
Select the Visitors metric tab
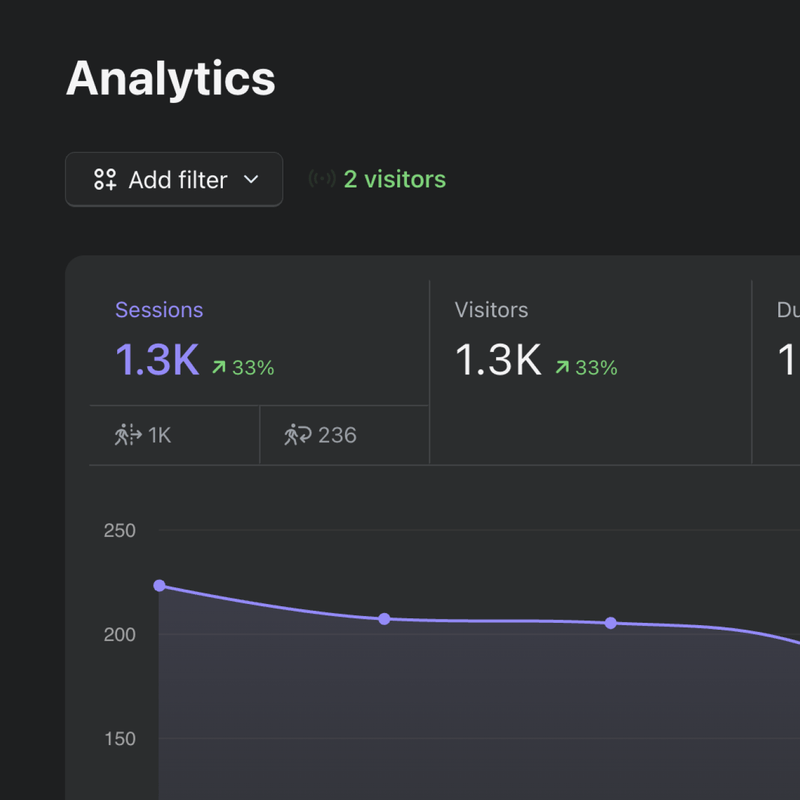point(590,372)
